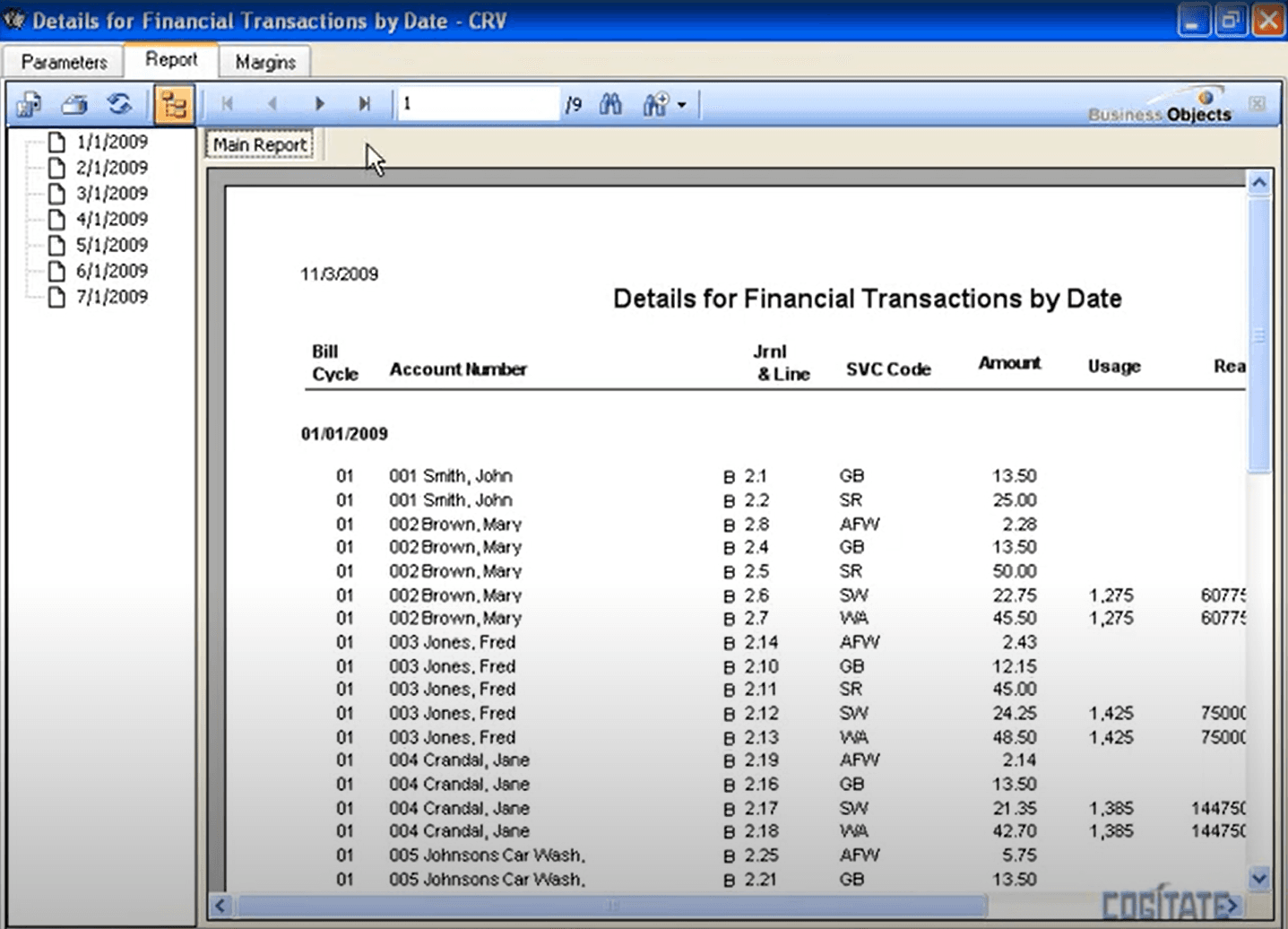Click amount 25.00 for Smith, John

(x=1015, y=500)
